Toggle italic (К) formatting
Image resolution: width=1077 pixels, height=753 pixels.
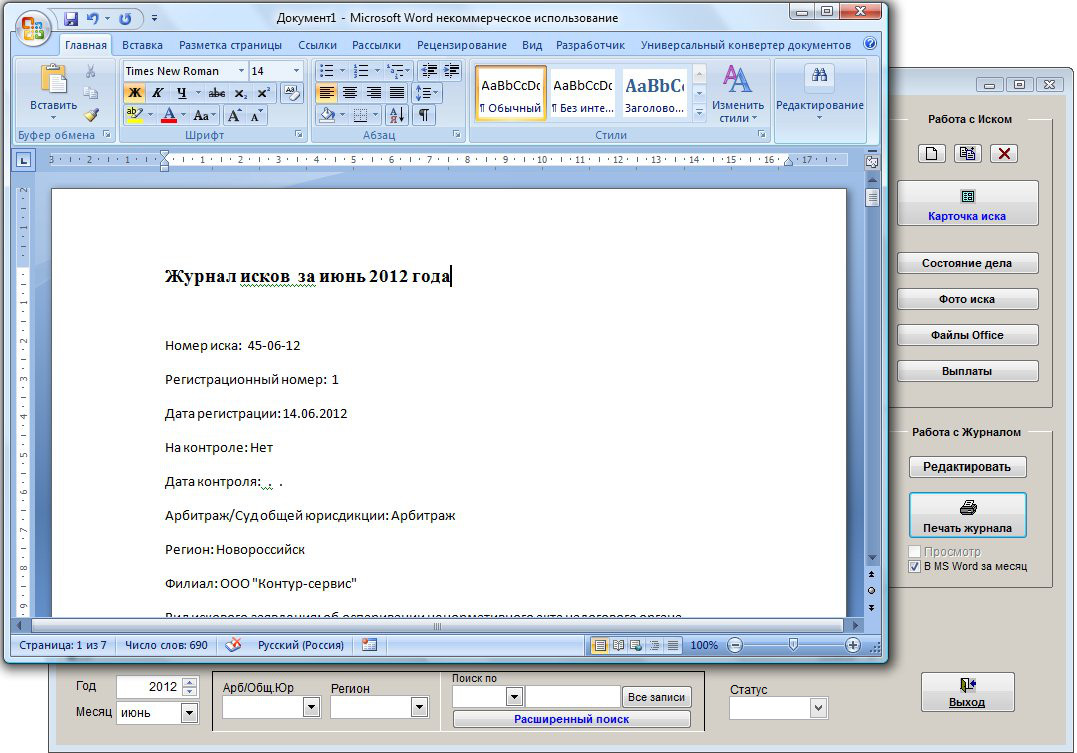pos(157,93)
